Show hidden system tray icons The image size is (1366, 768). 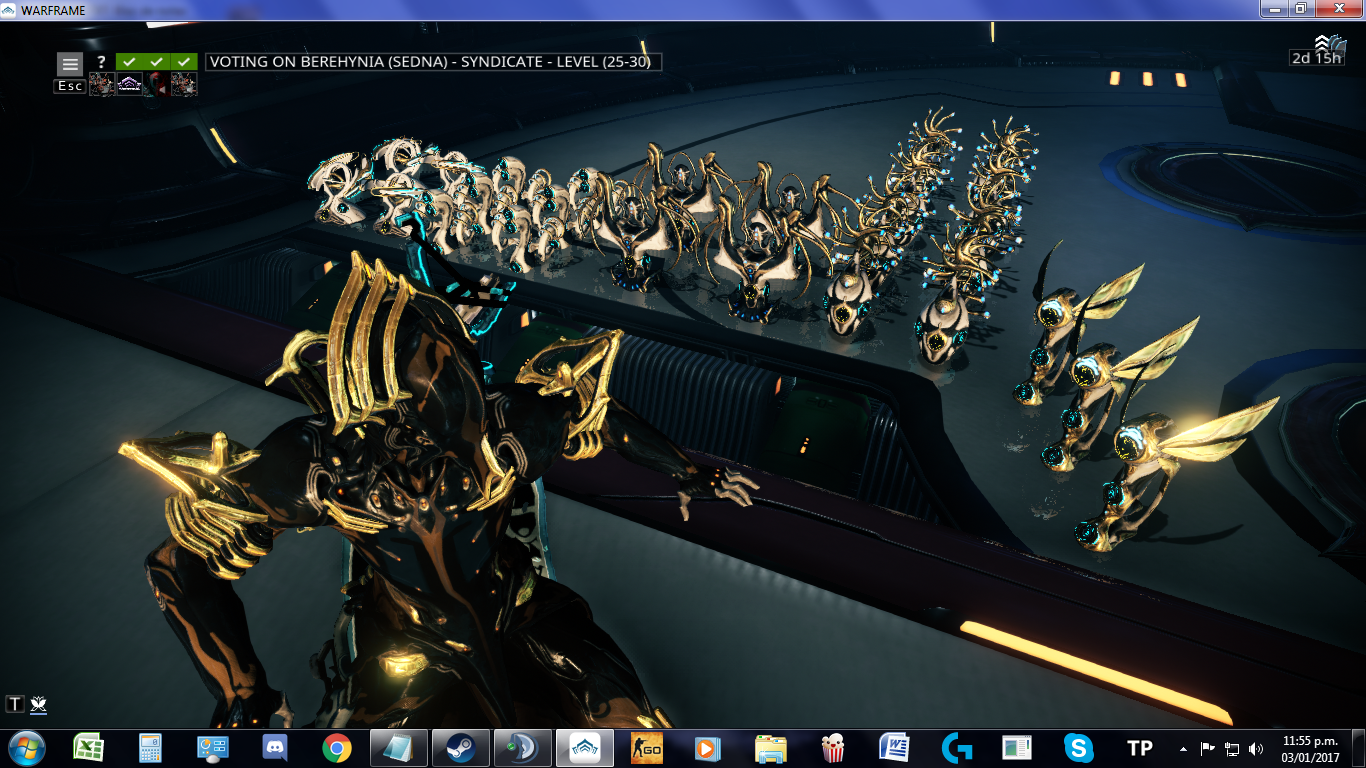(1184, 748)
